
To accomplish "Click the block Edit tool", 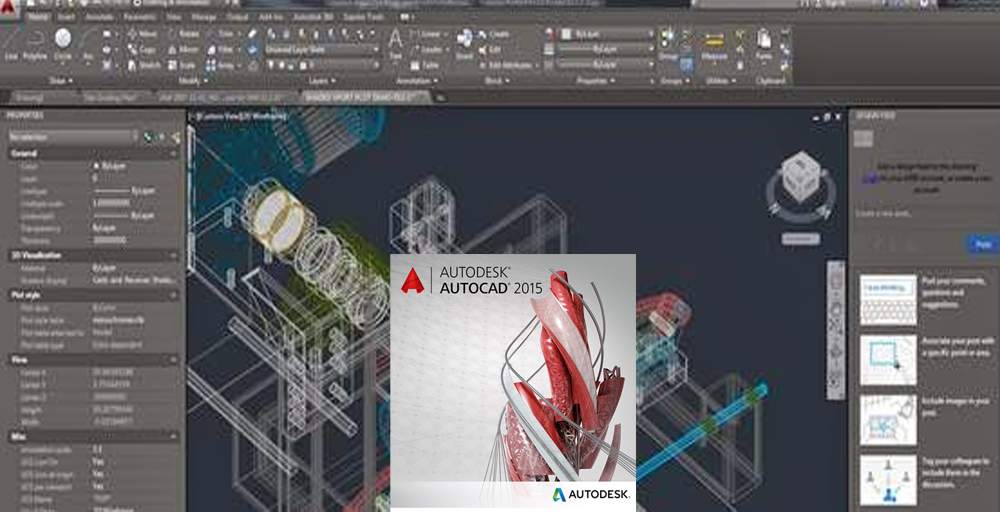I will [x=490, y=50].
